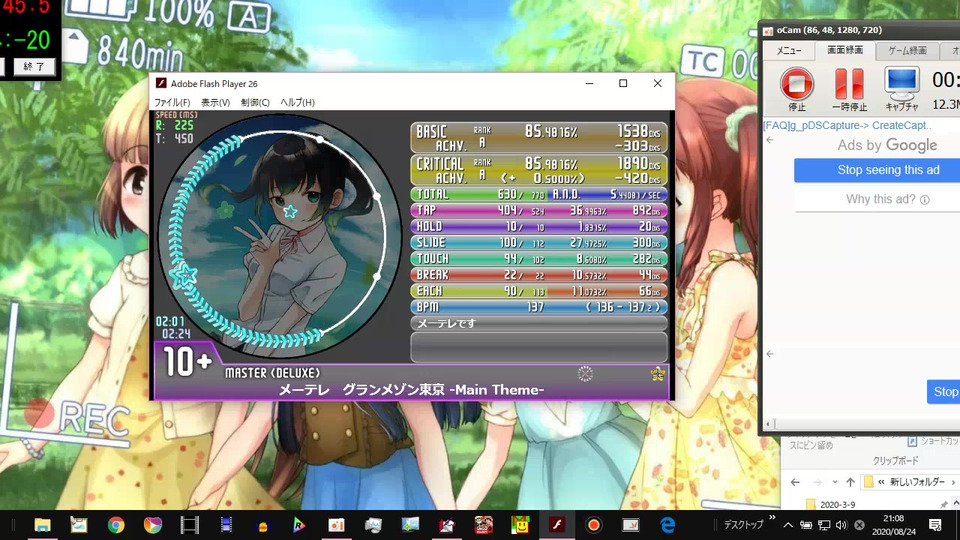
Task: Click the SLIDE count row
Action: pyautogui.click(x=539, y=243)
